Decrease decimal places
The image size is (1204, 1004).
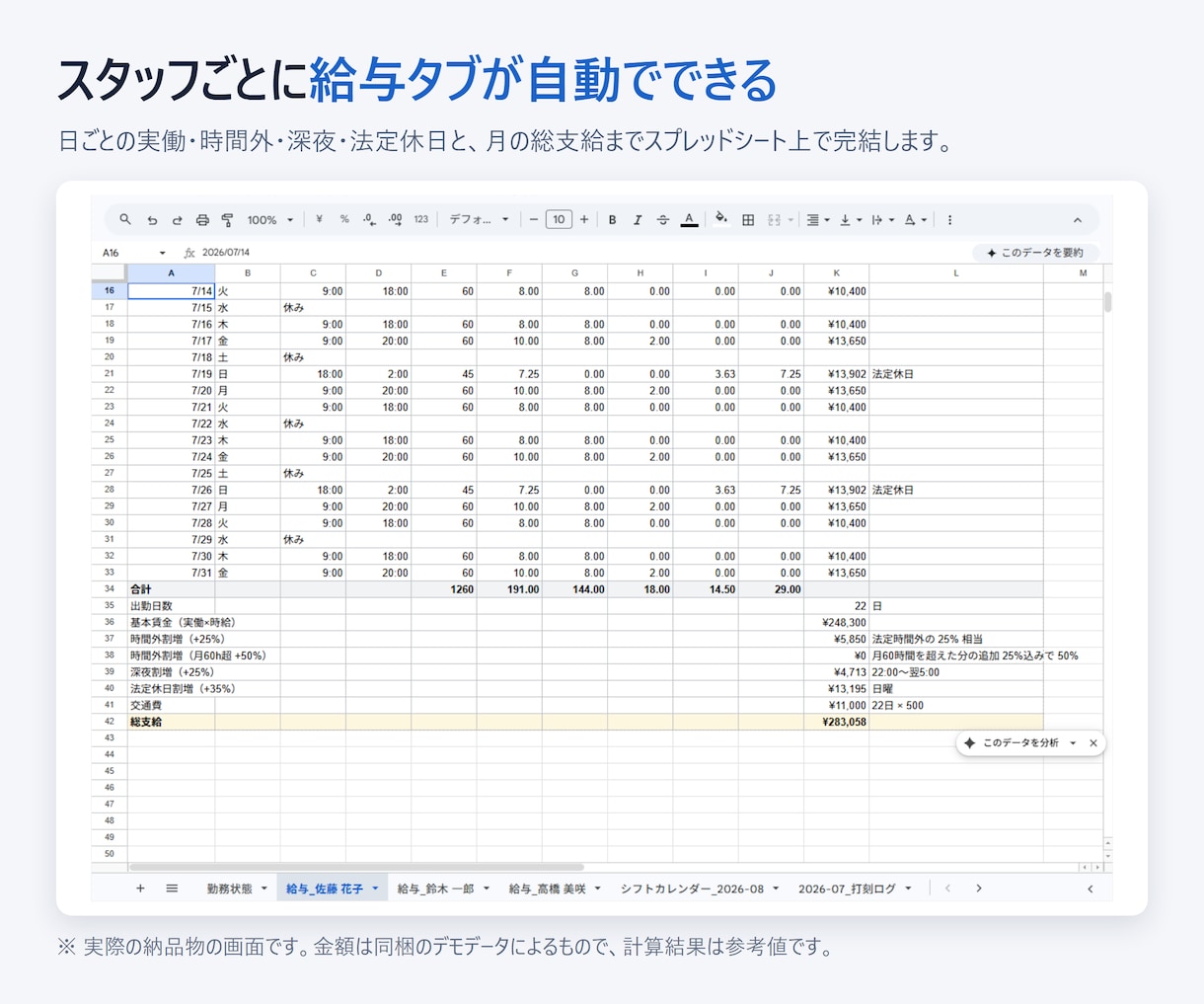click(369, 220)
